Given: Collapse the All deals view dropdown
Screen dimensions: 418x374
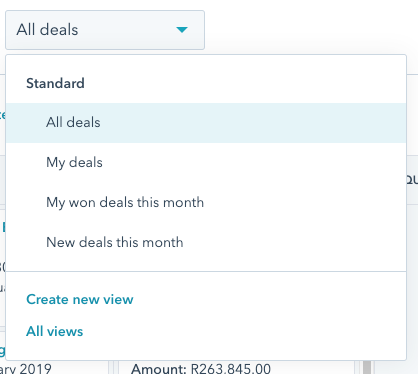Looking at the screenshot, I should [105, 30].
